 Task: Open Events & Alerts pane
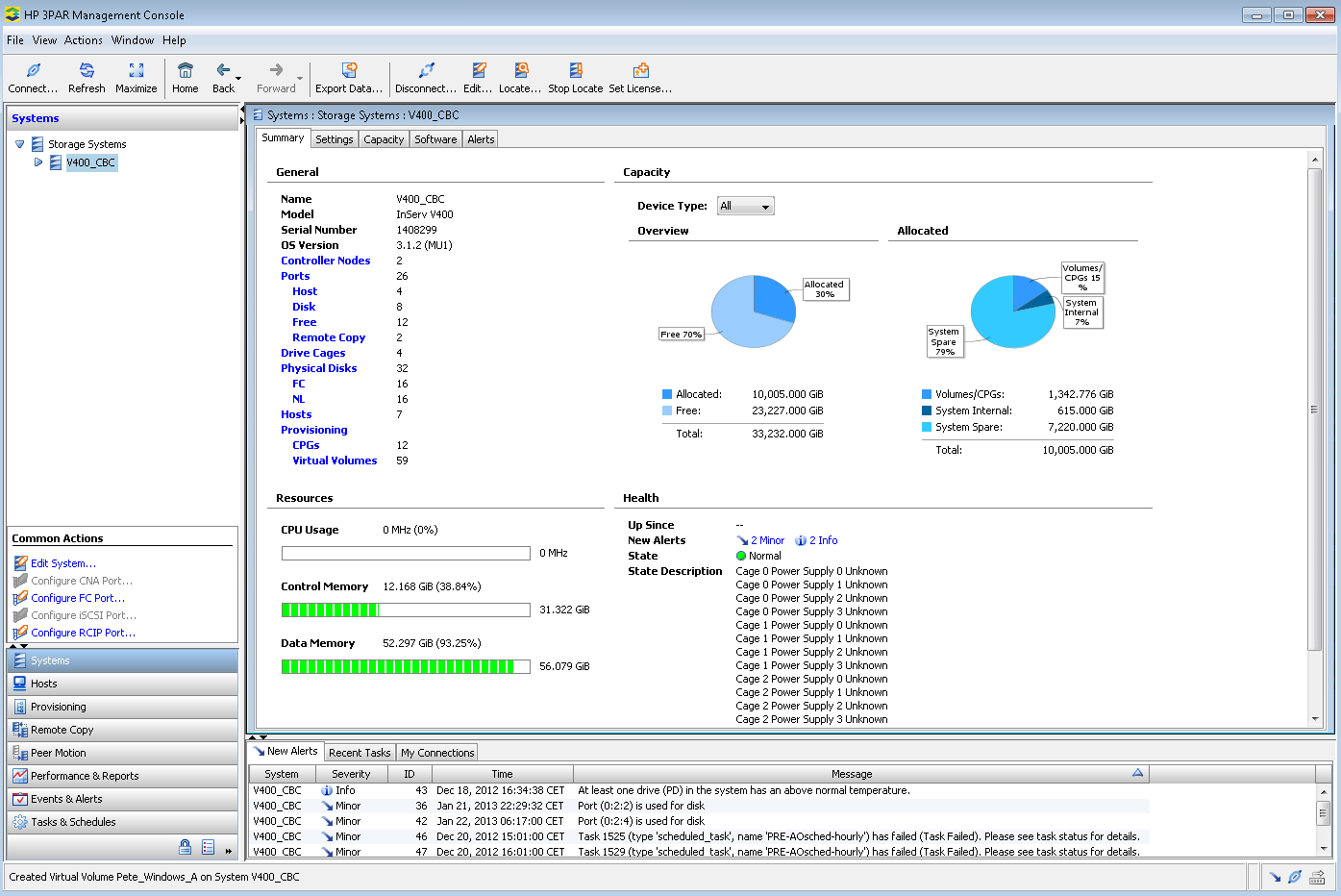click(122, 799)
